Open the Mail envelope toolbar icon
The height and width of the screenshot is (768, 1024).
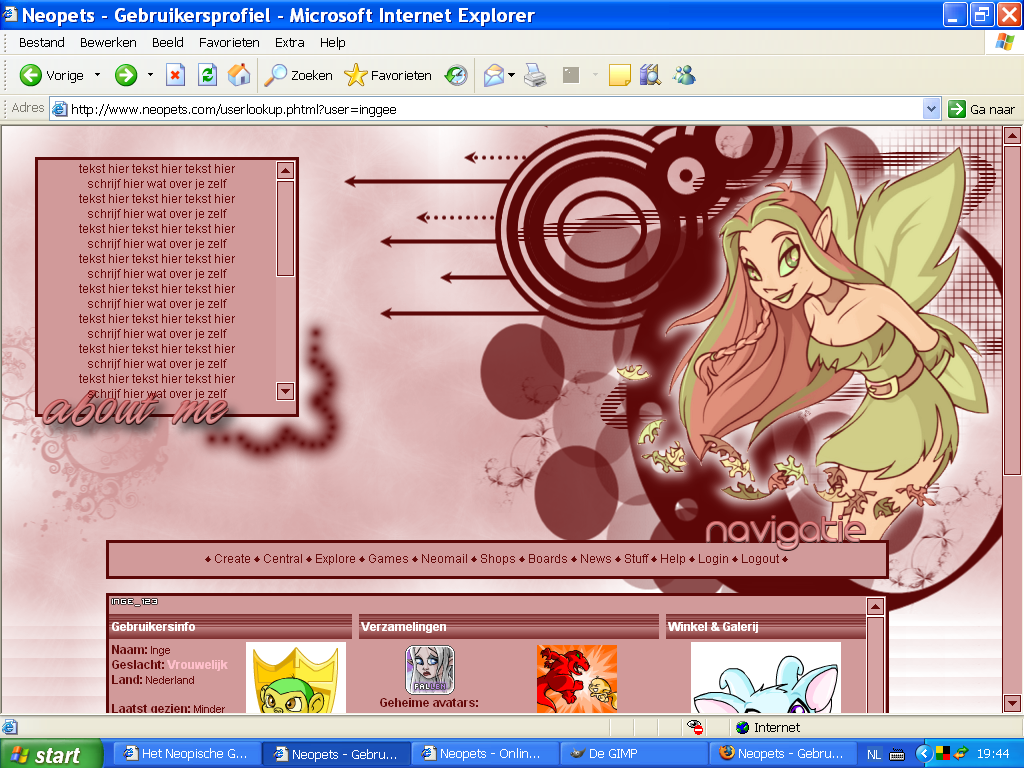tap(494, 75)
